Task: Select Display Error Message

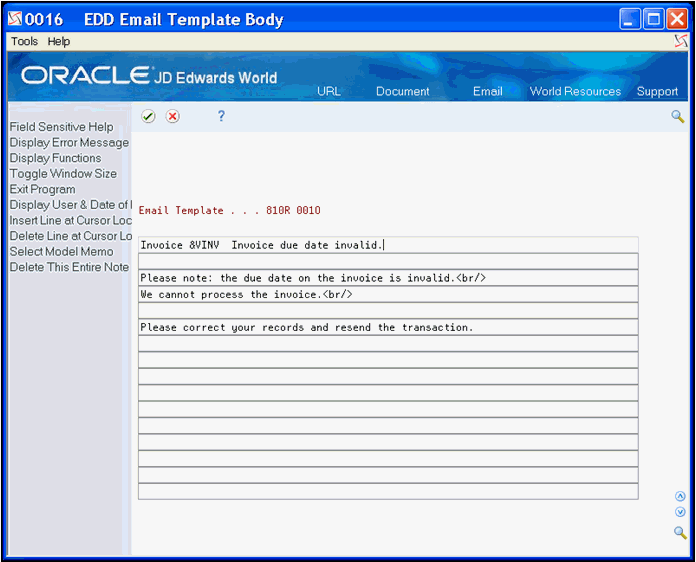Action: tap(69, 142)
